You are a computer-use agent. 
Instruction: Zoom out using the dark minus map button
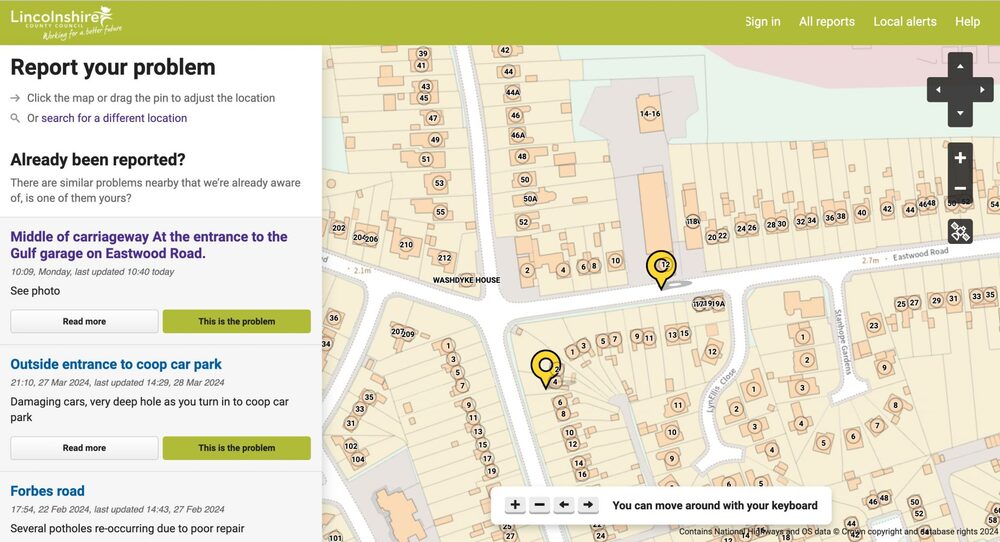tap(960, 189)
